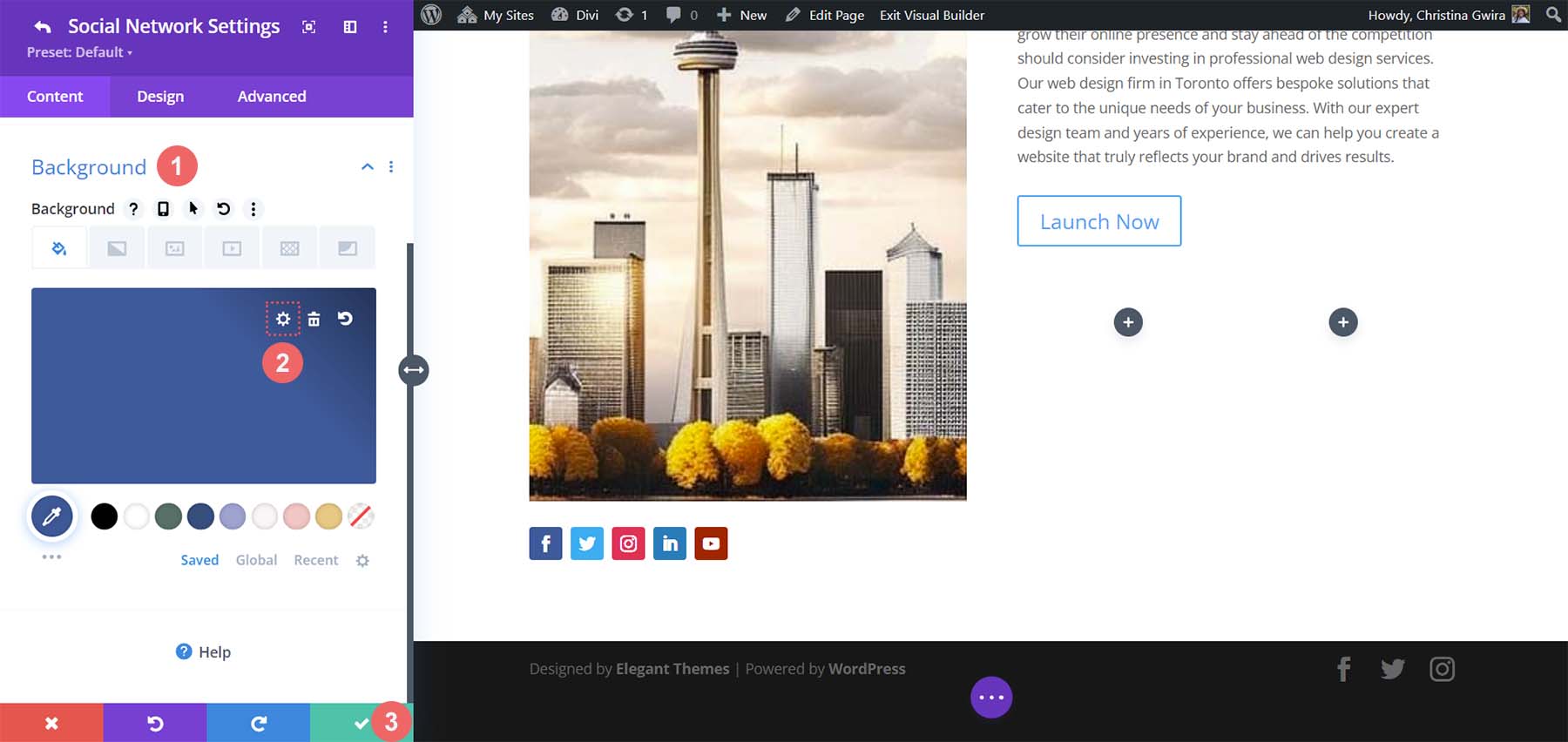Select the black color swatch
This screenshot has width=1568, height=742.
point(105,516)
